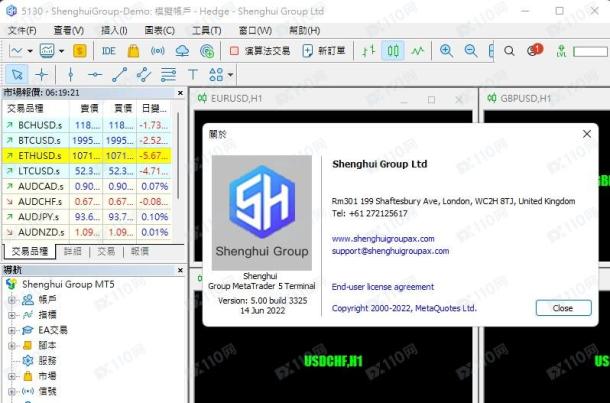The width and height of the screenshot is (610, 403).
Task: Select the highlighted ETHUSD.s row
Action: (87, 156)
